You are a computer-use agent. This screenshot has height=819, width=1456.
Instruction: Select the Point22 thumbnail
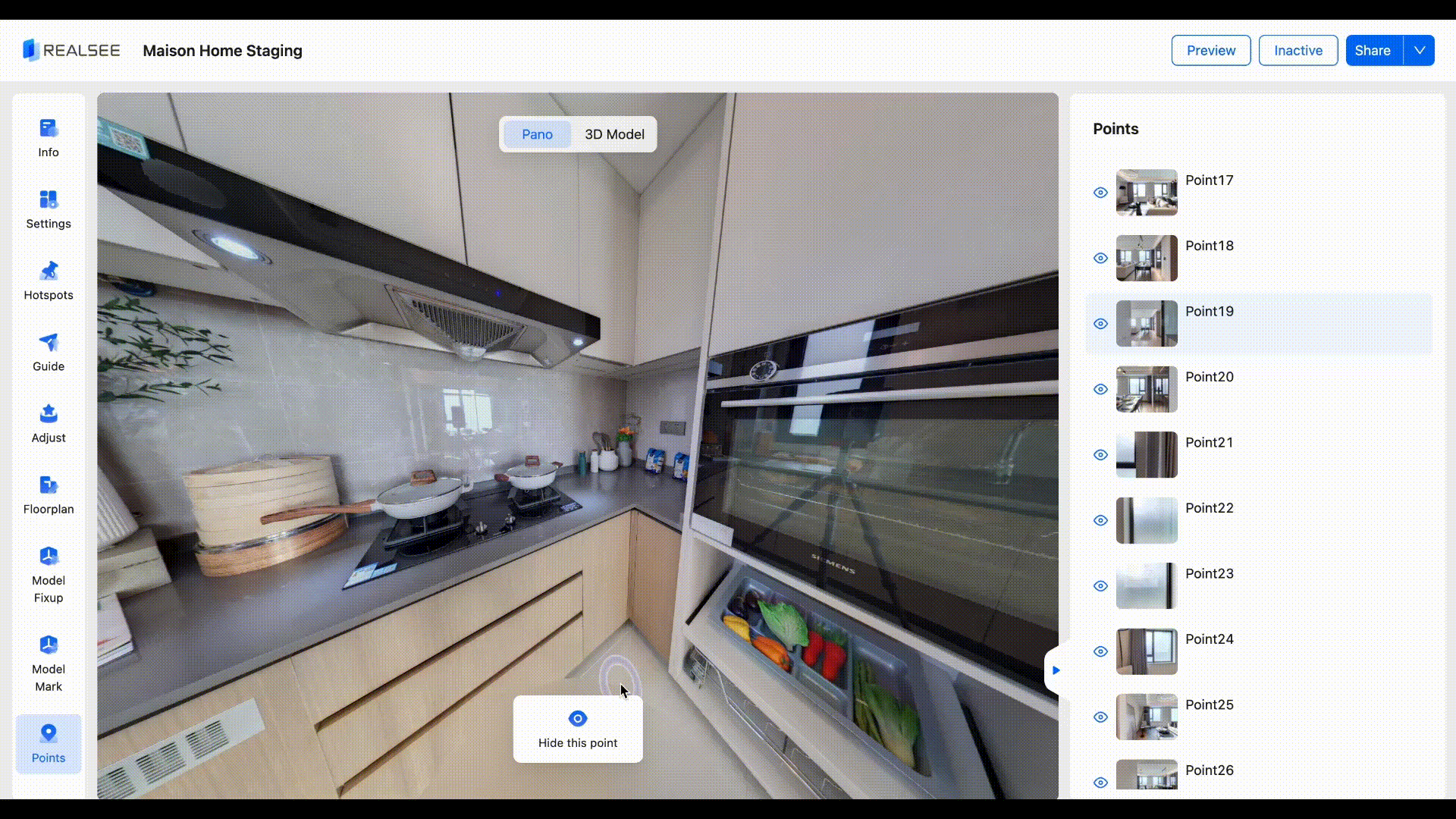click(x=1146, y=520)
